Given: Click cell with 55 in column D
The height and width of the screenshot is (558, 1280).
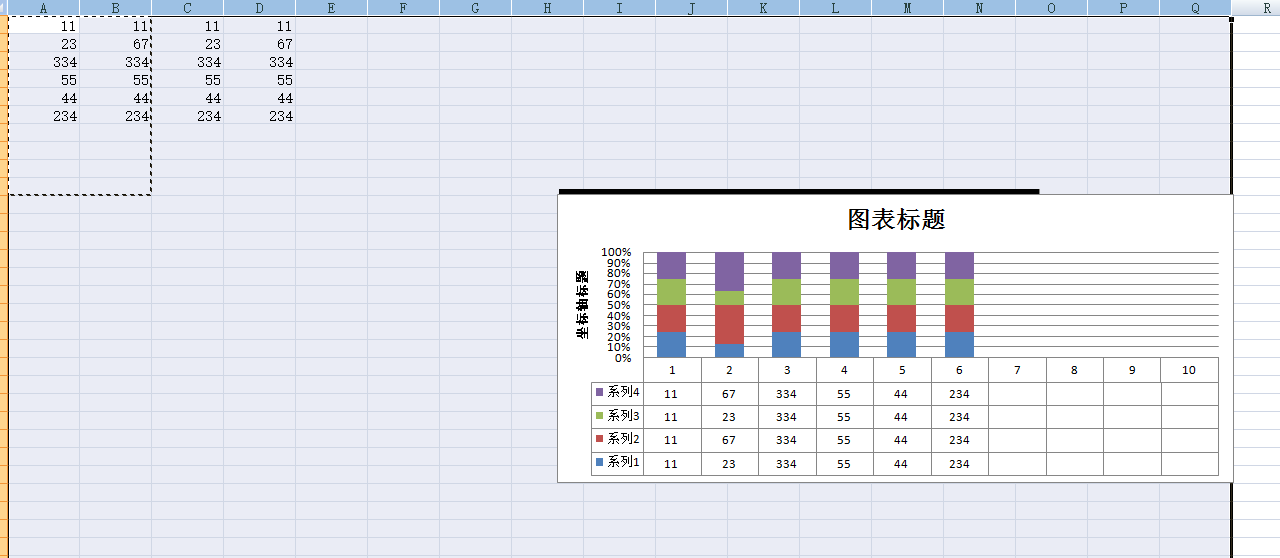Looking at the screenshot, I should (x=260, y=80).
